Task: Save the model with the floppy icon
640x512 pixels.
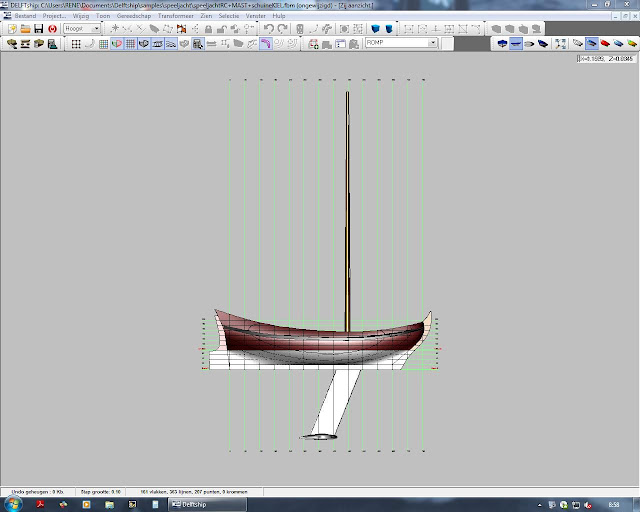Action: pyautogui.click(x=39, y=29)
